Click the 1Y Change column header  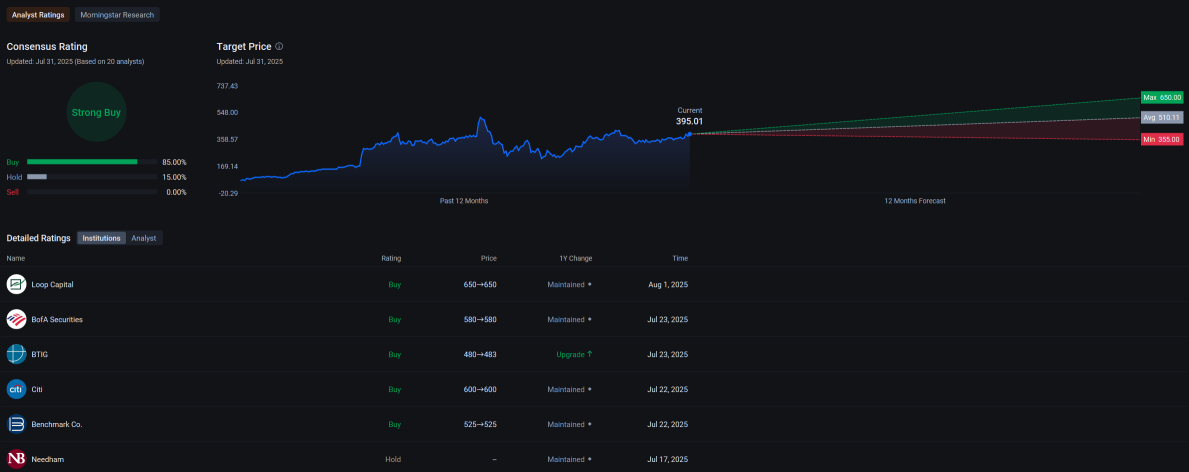coord(576,259)
